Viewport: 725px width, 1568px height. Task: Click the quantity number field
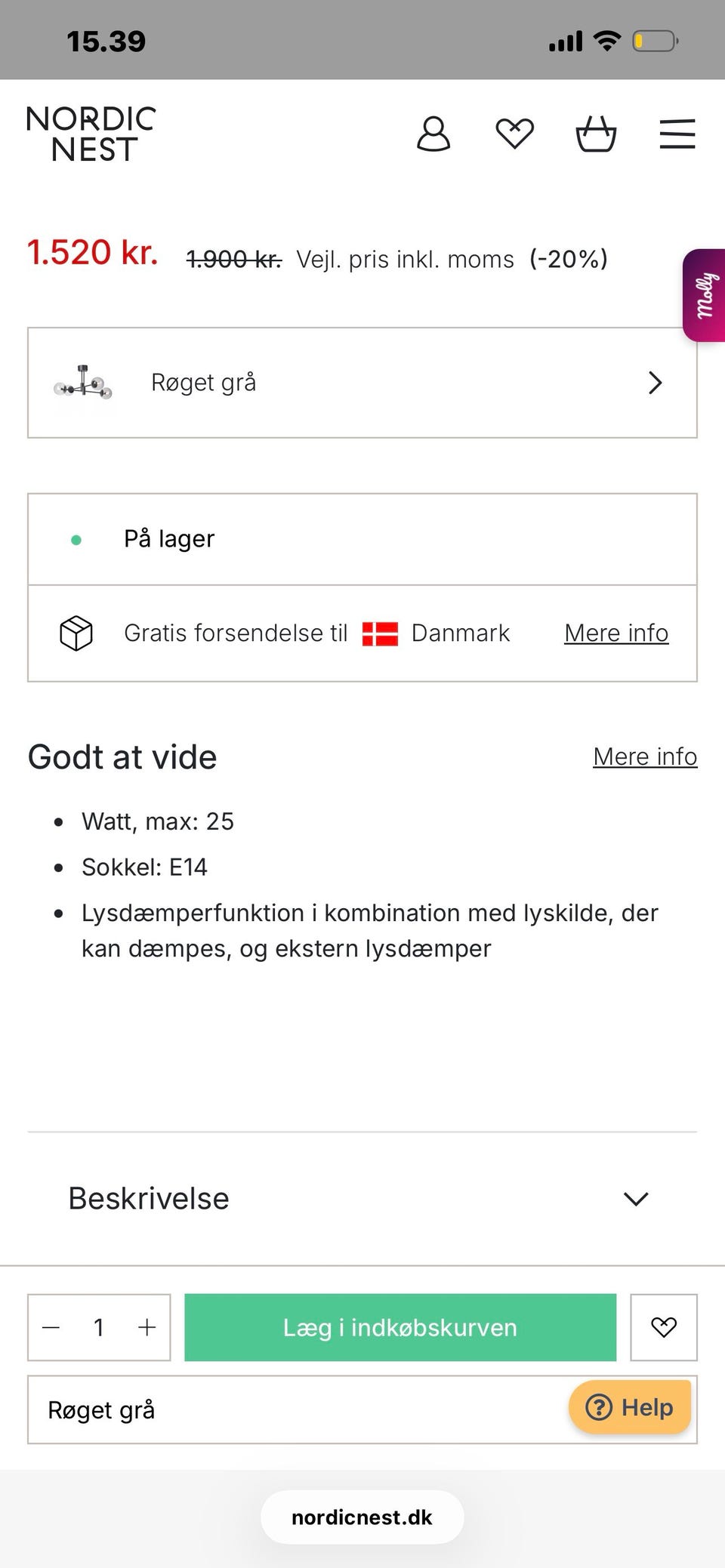(x=99, y=1327)
